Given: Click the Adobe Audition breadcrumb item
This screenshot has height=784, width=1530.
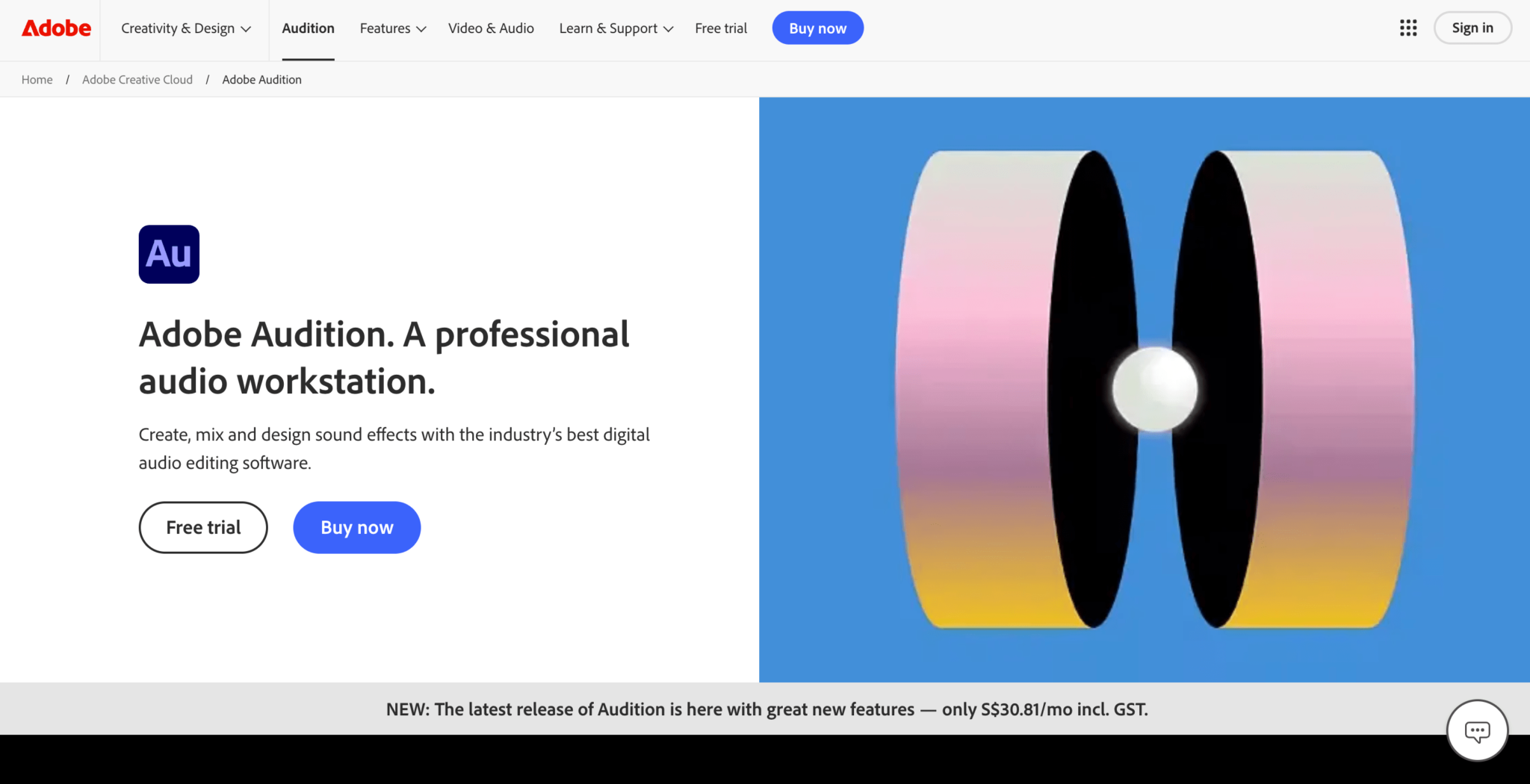Looking at the screenshot, I should coord(261,80).
